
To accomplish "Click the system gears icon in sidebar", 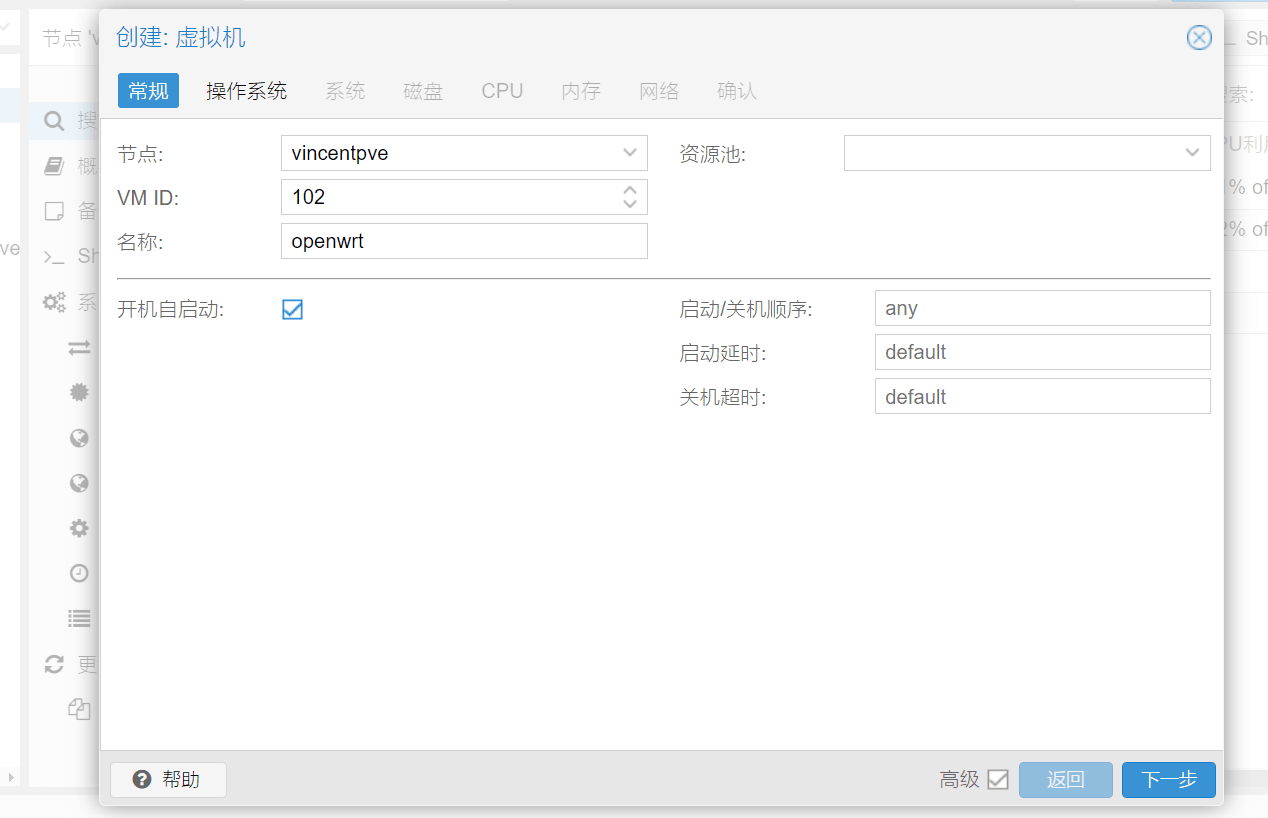I will click(x=54, y=302).
